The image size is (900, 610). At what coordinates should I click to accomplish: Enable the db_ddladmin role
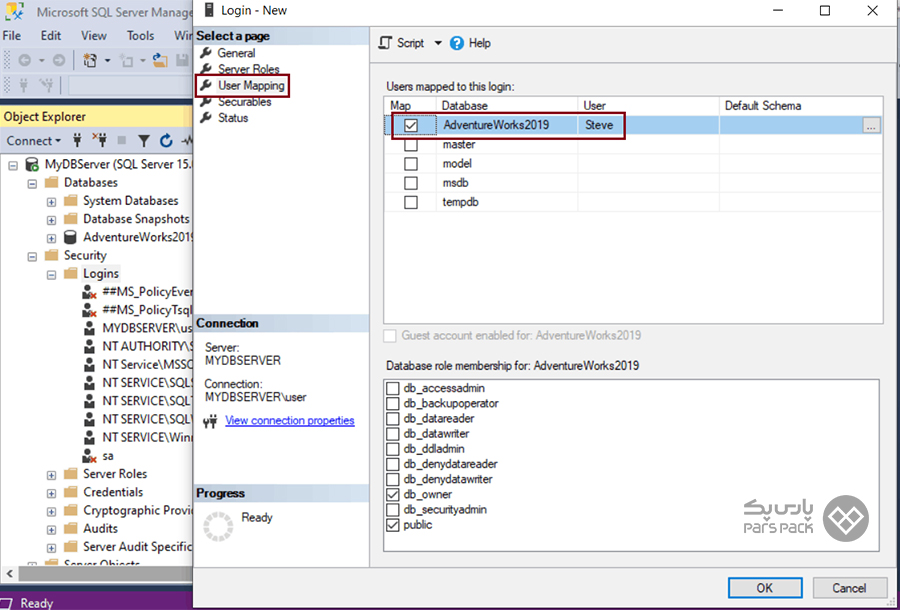click(x=393, y=449)
